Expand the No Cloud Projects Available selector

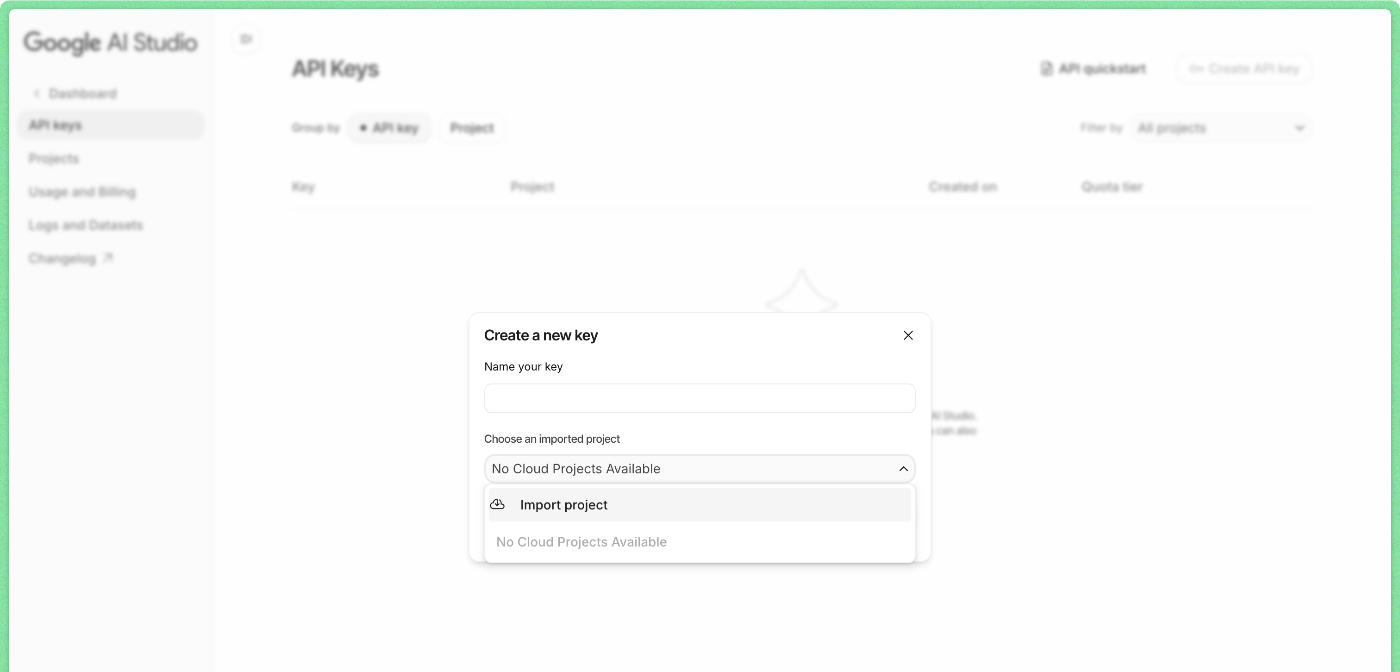point(700,468)
